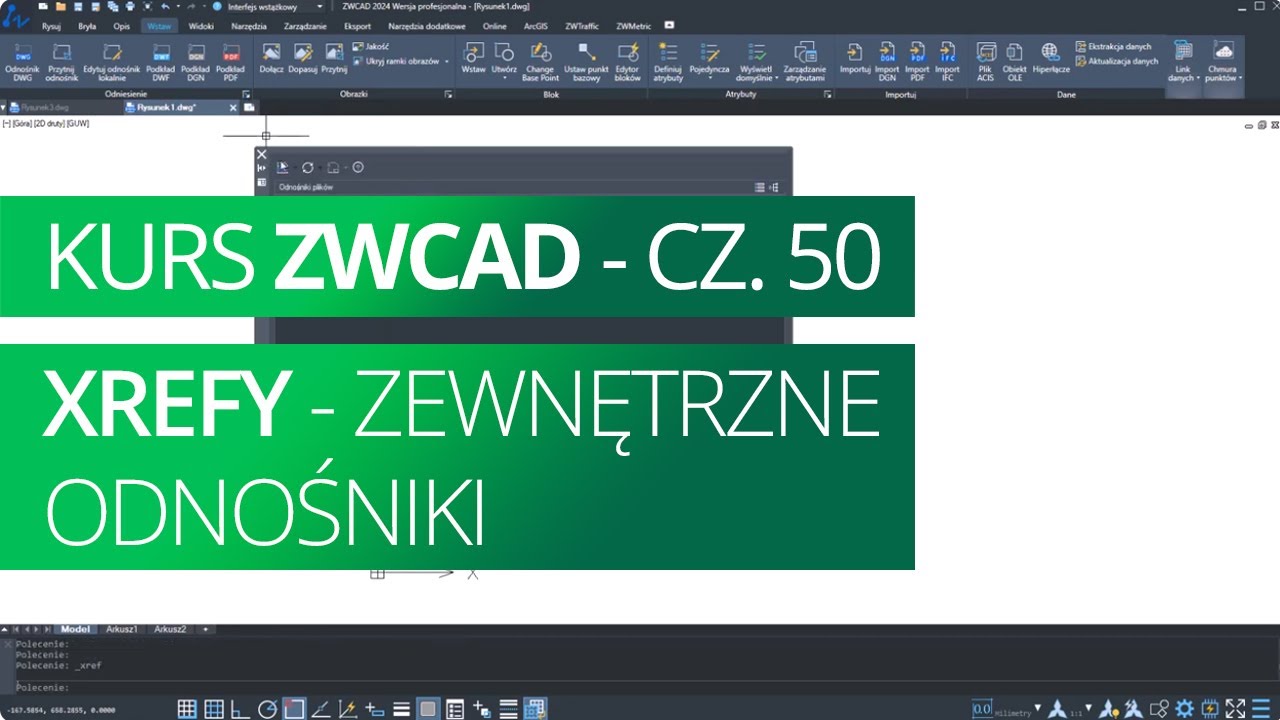Click Ustaw punkt bazowy
Viewport: 1280px width, 720px height.
pos(586,61)
